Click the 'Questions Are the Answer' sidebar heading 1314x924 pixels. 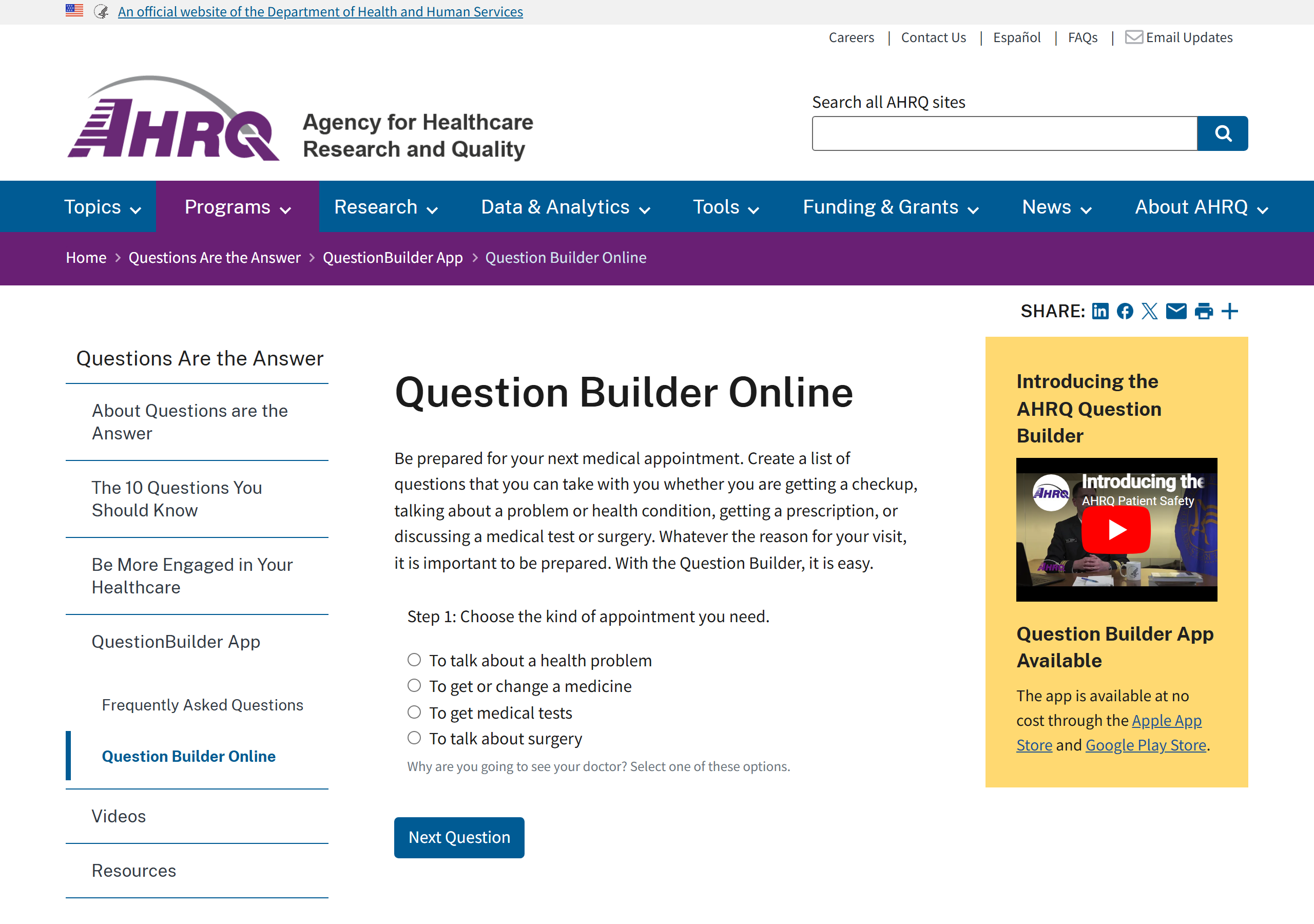pyautogui.click(x=200, y=358)
